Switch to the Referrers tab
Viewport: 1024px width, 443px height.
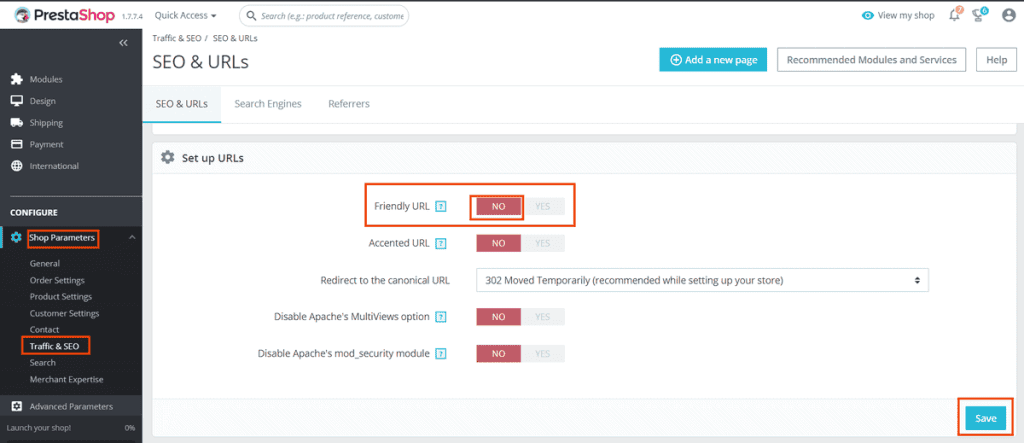[x=349, y=104]
